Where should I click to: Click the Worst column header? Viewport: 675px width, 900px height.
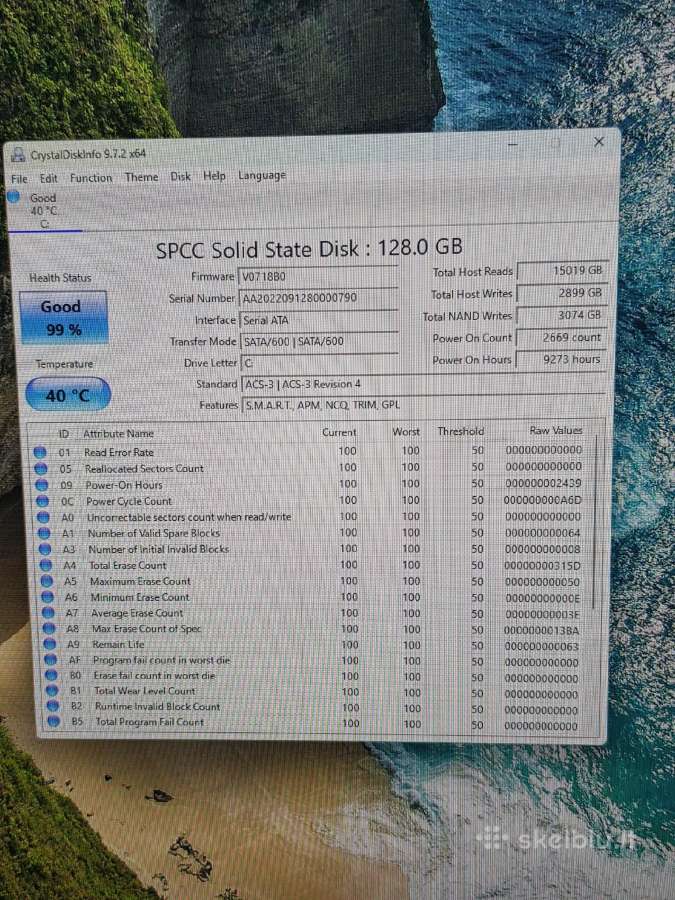click(x=406, y=432)
